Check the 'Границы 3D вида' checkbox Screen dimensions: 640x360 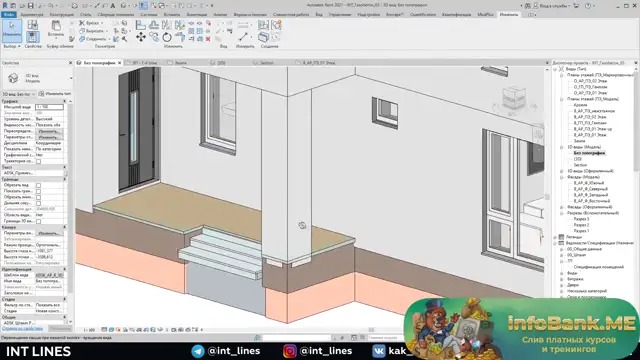[x=38, y=221]
